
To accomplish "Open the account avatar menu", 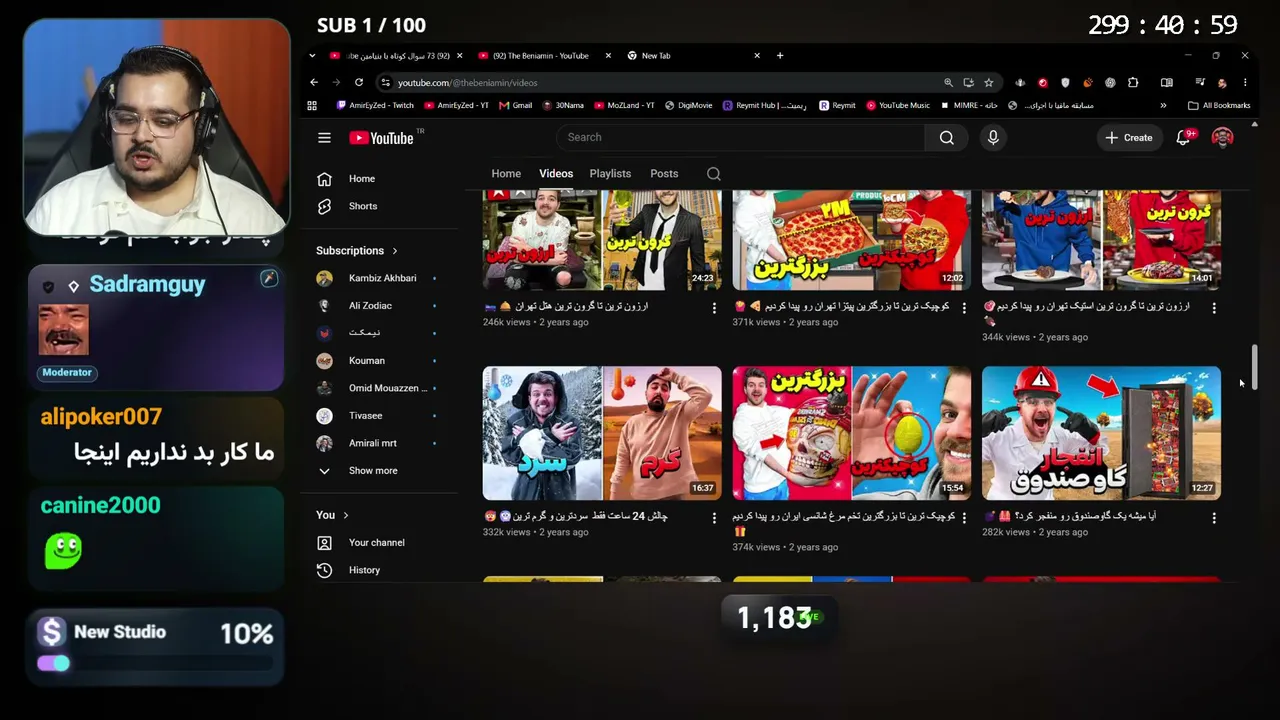I will pyautogui.click(x=1222, y=138).
